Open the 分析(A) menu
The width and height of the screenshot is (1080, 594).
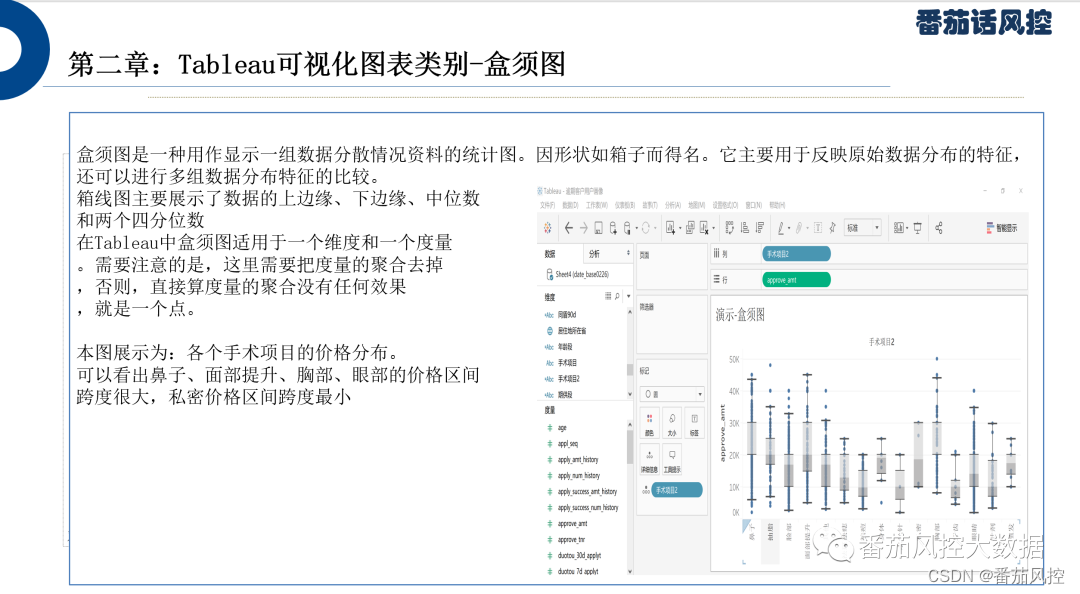tap(672, 205)
